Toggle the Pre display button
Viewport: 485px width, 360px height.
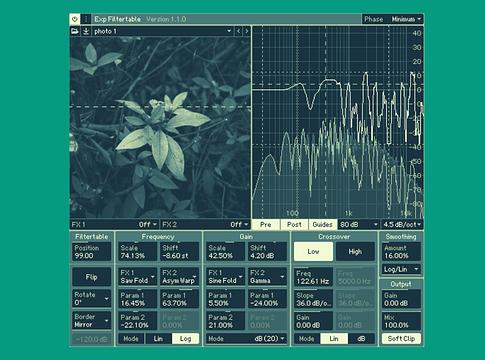(266, 225)
